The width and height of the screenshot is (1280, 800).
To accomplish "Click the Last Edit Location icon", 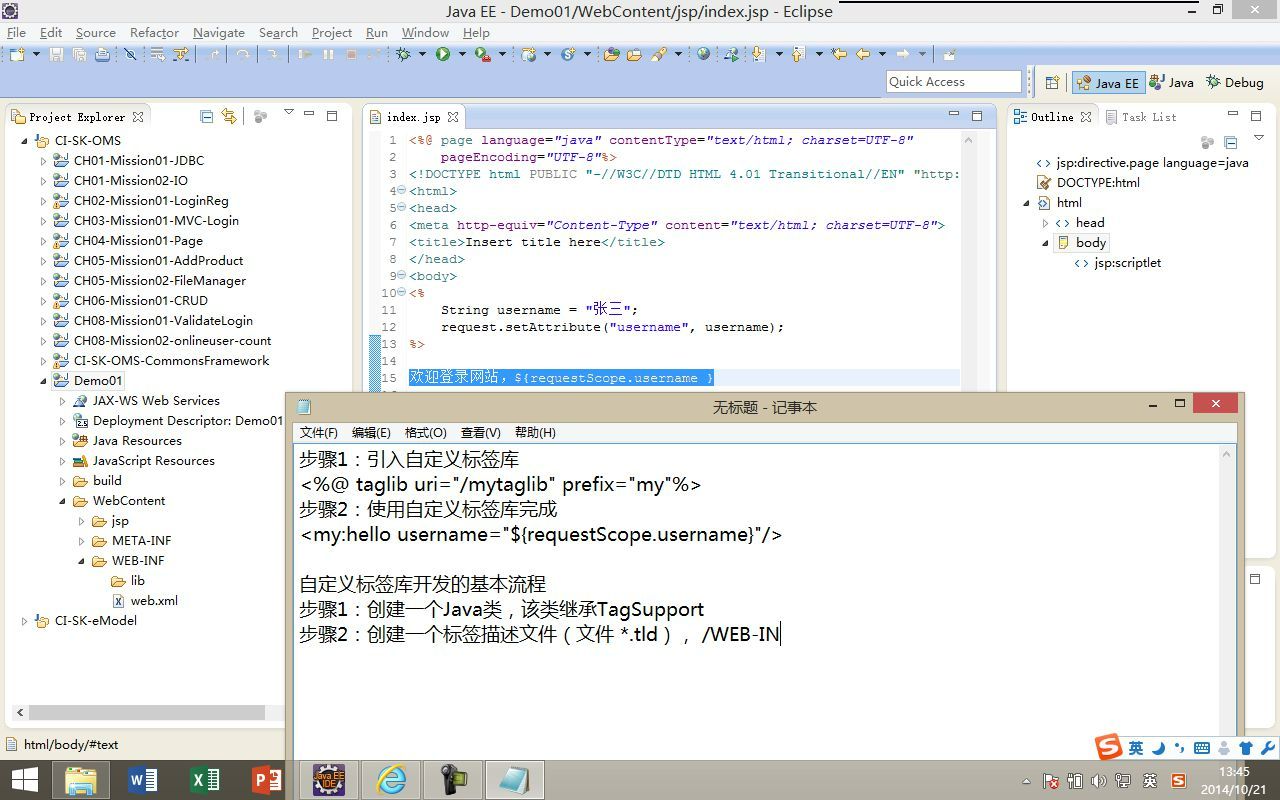I will pyautogui.click(x=839, y=54).
